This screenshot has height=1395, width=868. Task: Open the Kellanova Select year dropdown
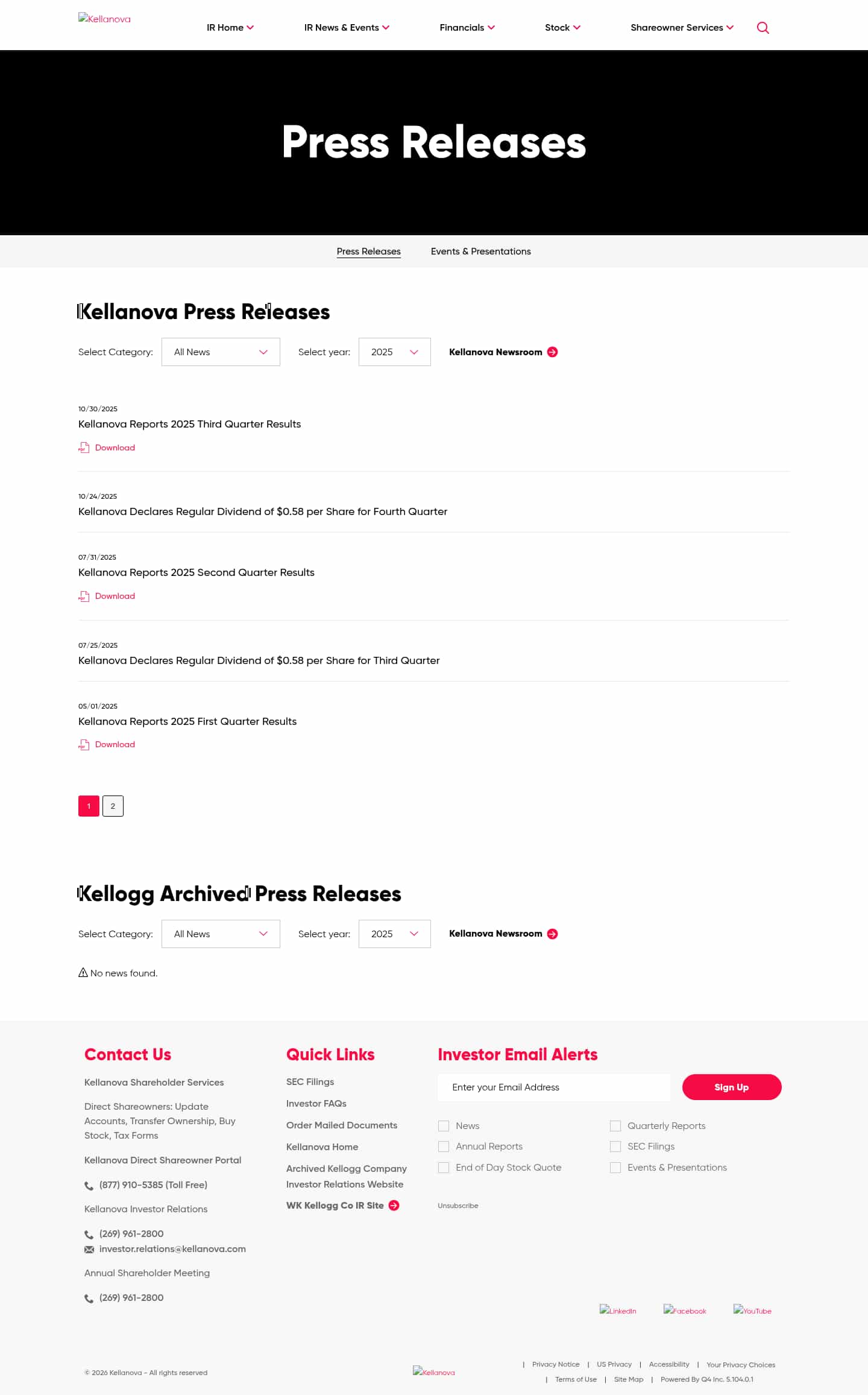point(394,352)
